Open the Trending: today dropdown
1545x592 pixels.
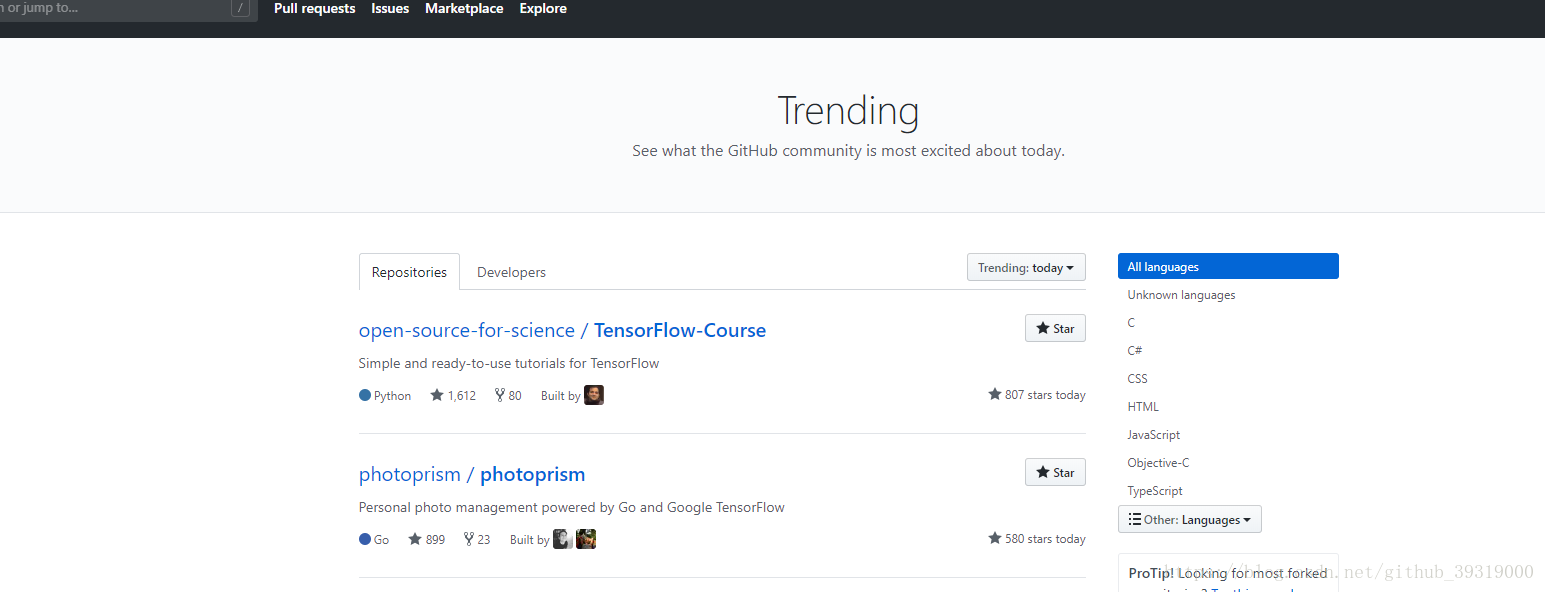[1026, 267]
